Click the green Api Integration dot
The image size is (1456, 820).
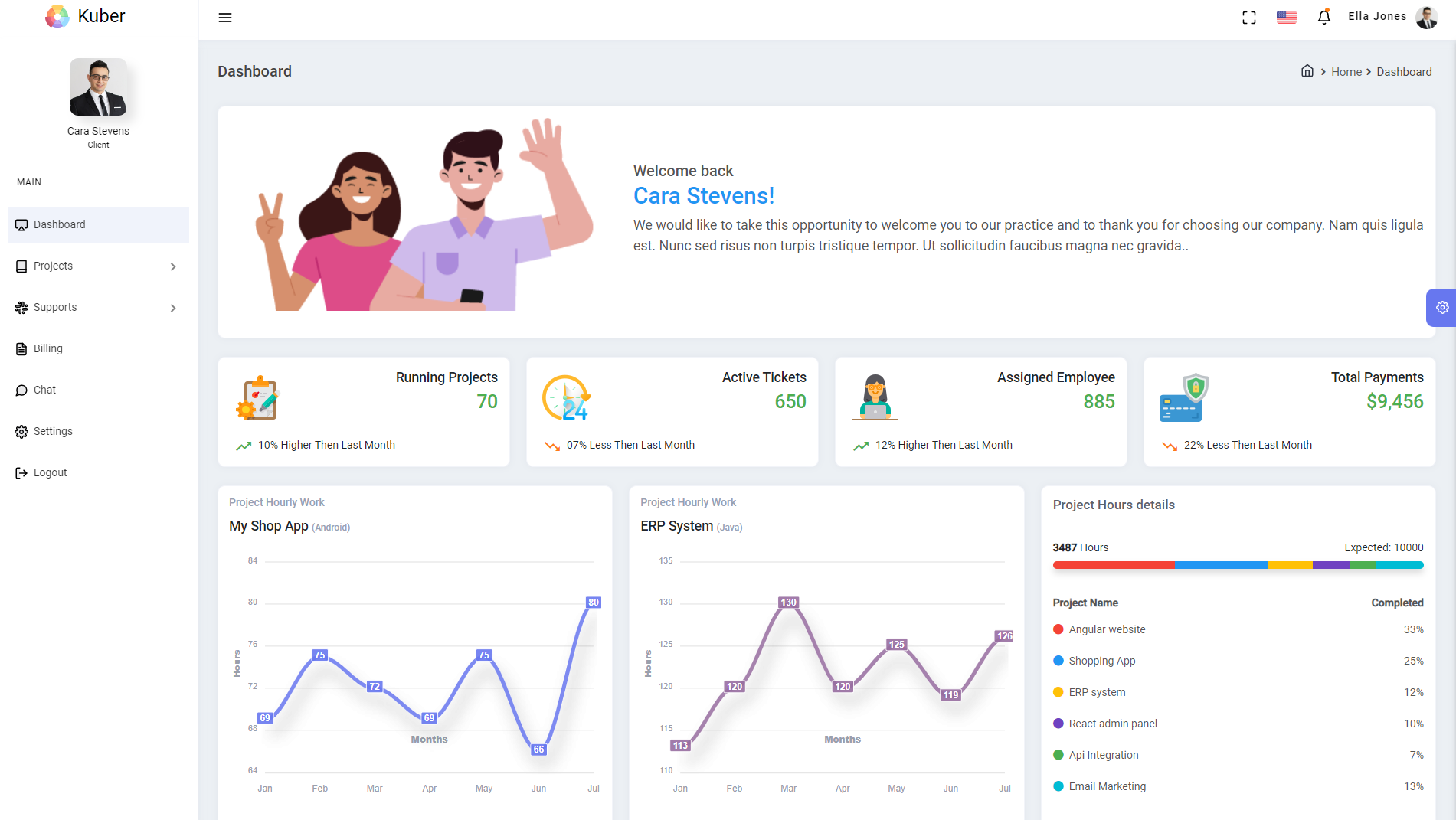[1058, 755]
